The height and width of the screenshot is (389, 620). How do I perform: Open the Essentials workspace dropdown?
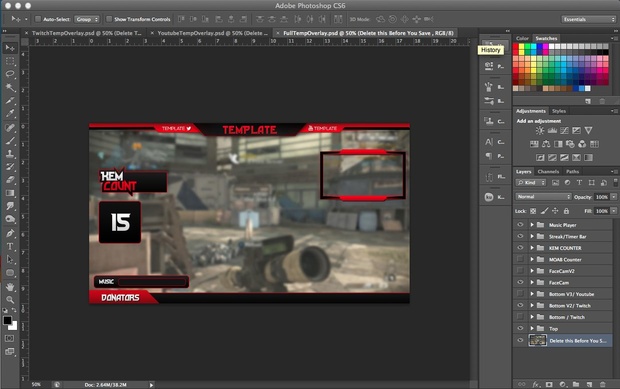[589, 19]
